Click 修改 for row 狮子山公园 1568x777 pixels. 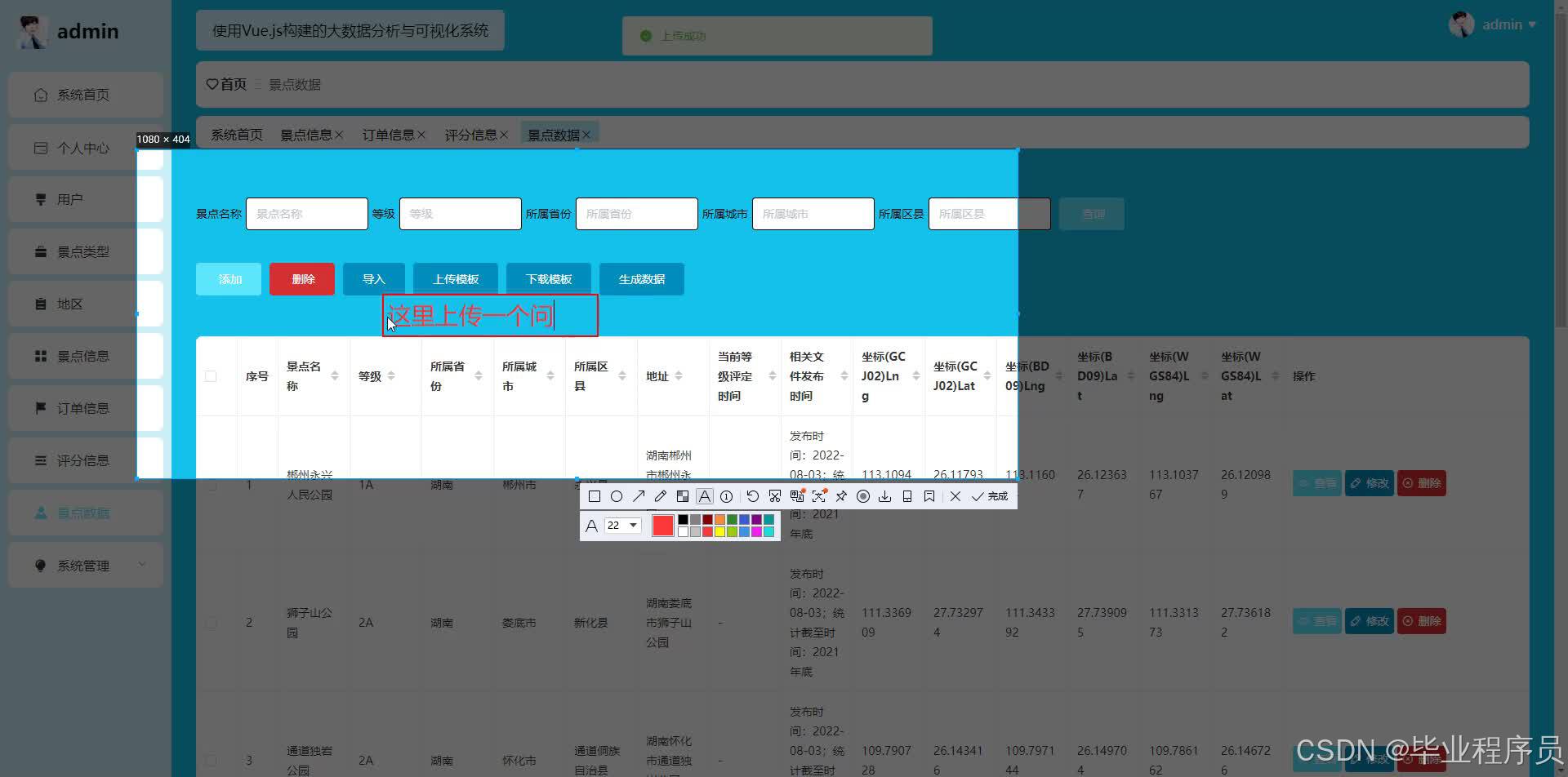(x=1370, y=621)
